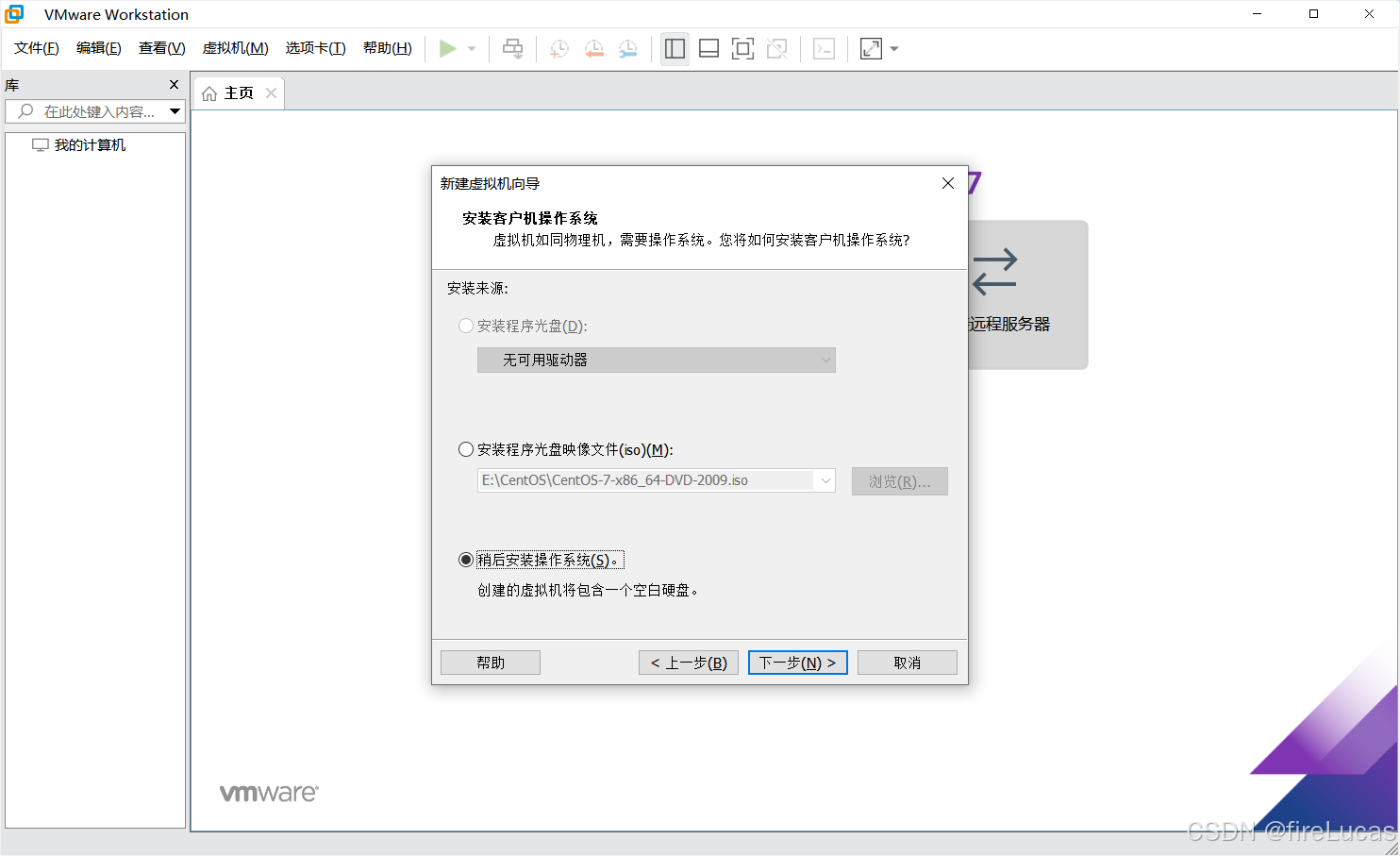
Task: Expand the library search dropdown arrow
Action: [x=175, y=111]
